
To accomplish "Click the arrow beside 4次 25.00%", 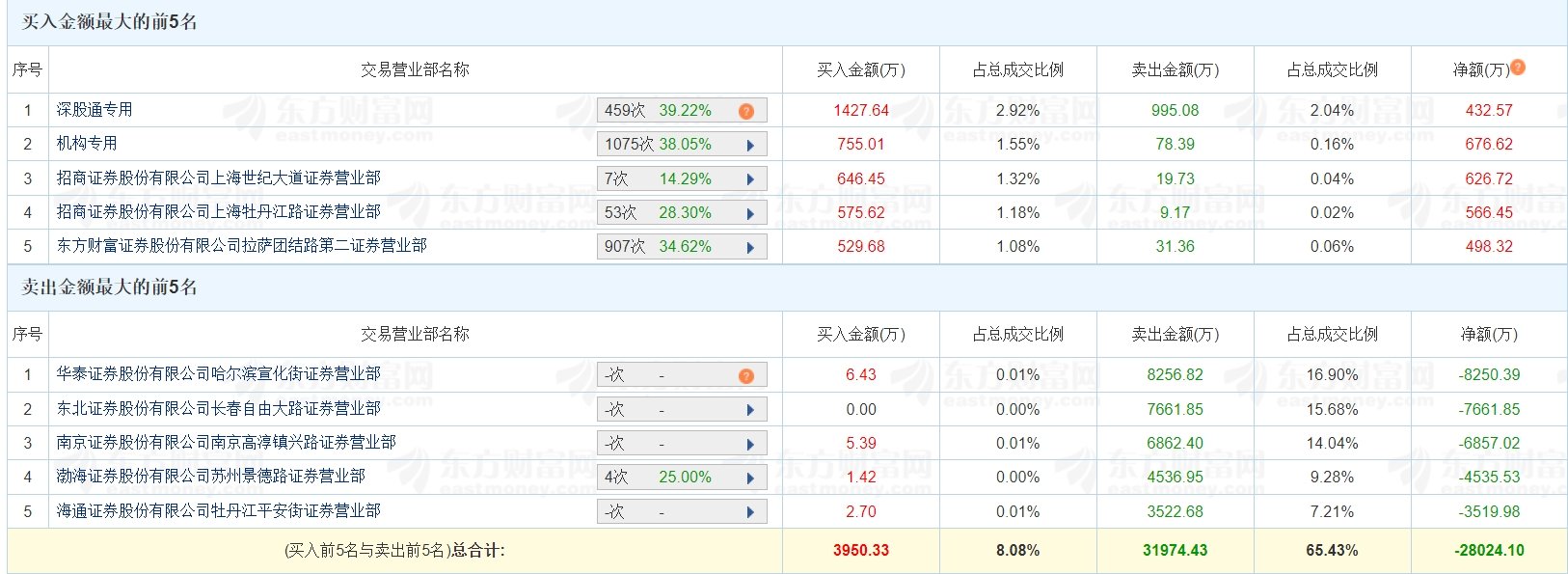I will pos(750,478).
